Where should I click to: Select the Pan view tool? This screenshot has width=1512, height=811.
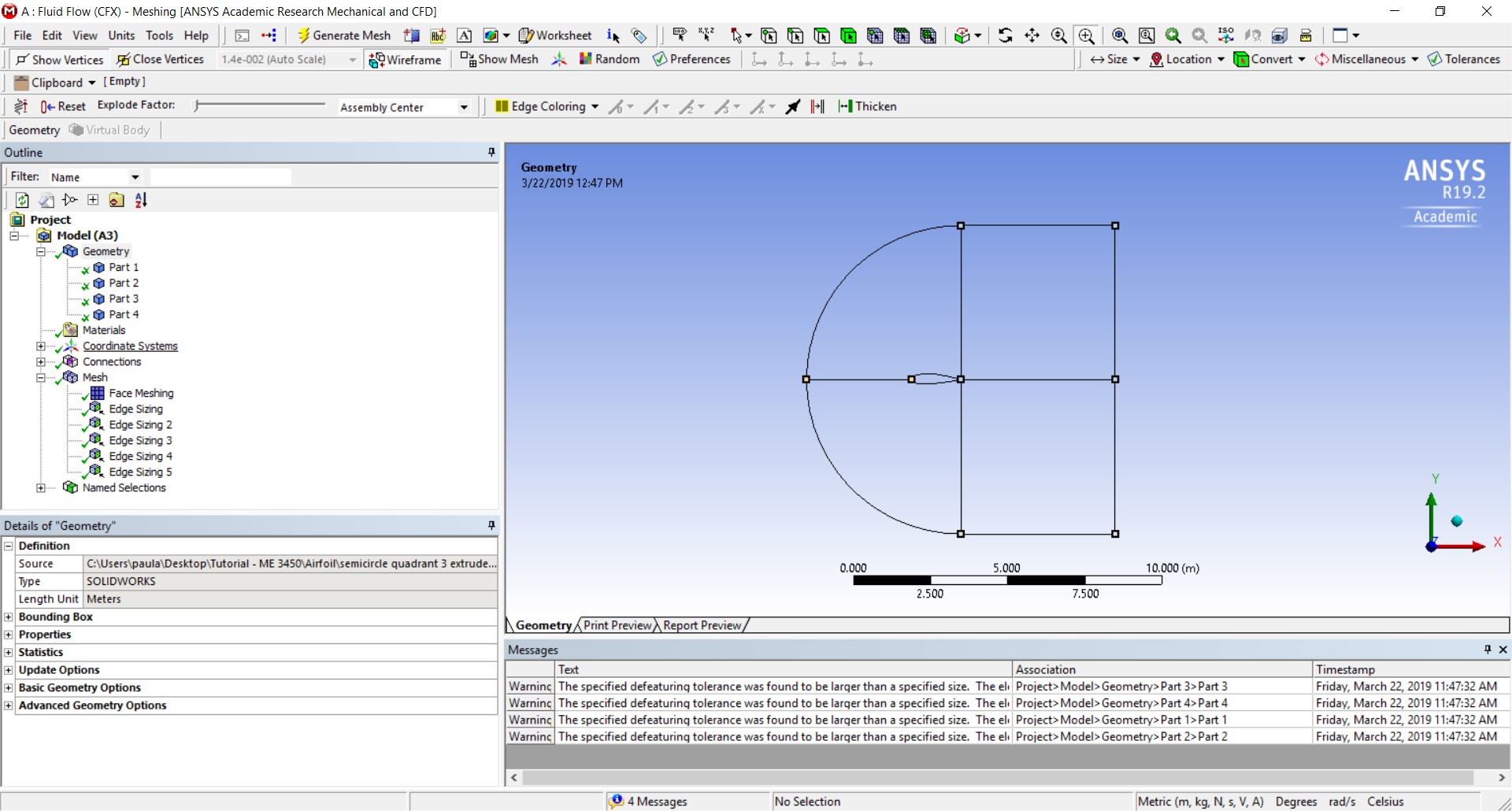click(x=1032, y=35)
